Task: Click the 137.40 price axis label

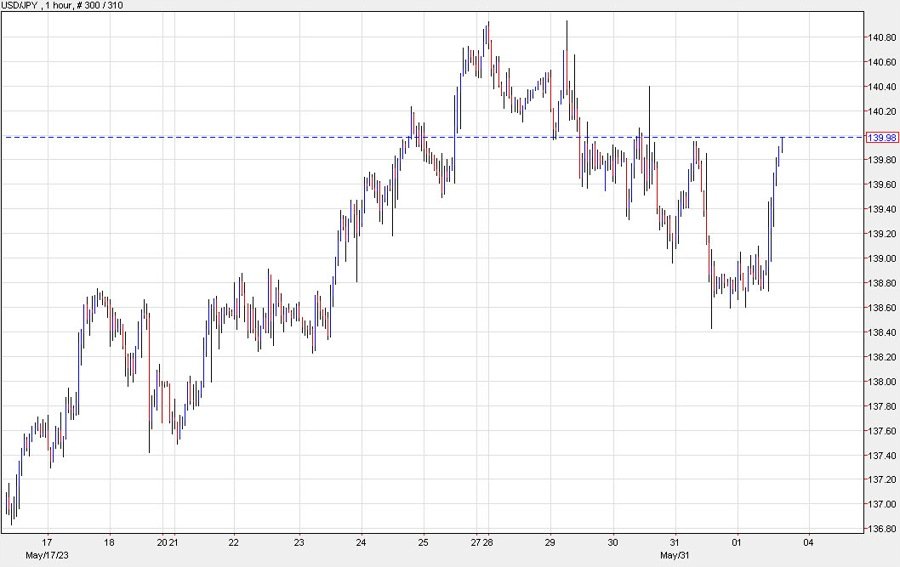Action: (881, 455)
